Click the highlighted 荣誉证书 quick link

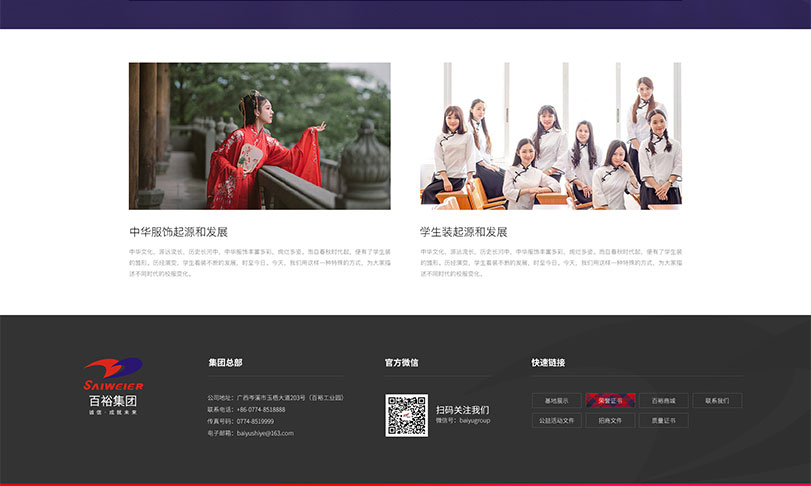pyautogui.click(x=610, y=401)
